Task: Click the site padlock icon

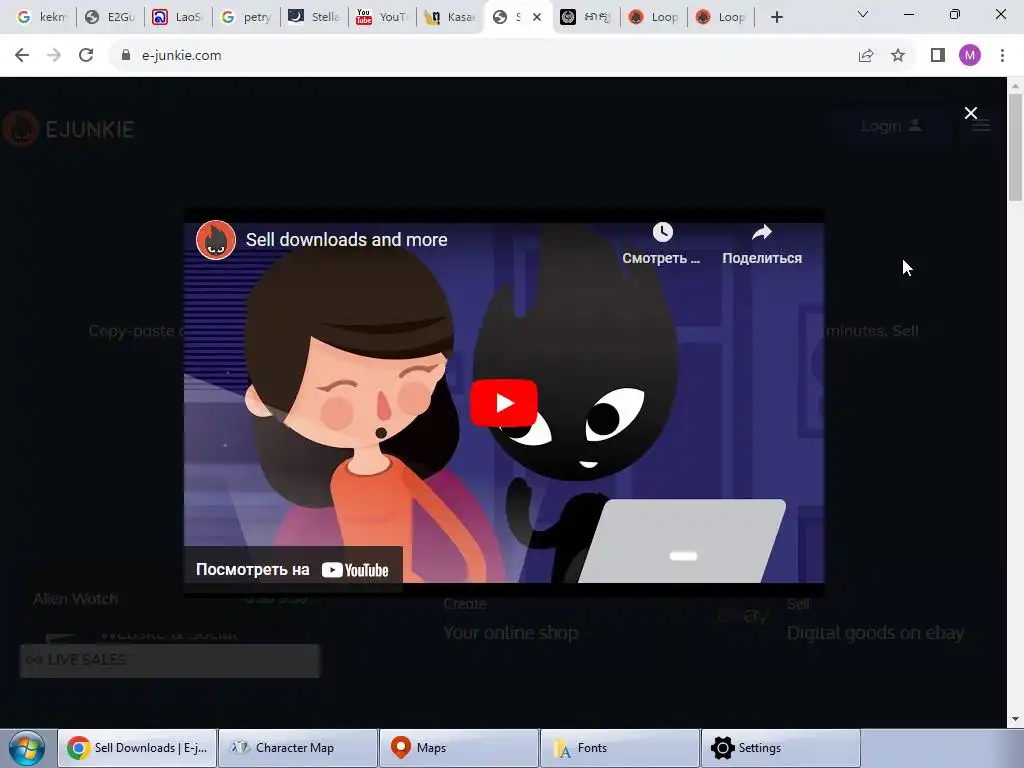Action: 125,56
